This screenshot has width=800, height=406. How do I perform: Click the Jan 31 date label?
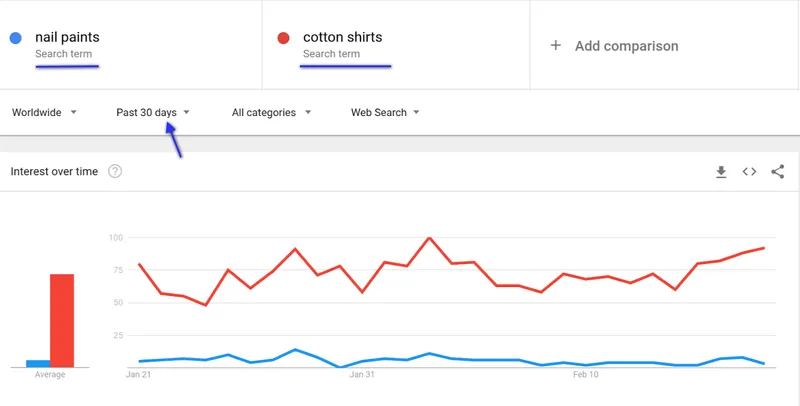click(x=362, y=374)
